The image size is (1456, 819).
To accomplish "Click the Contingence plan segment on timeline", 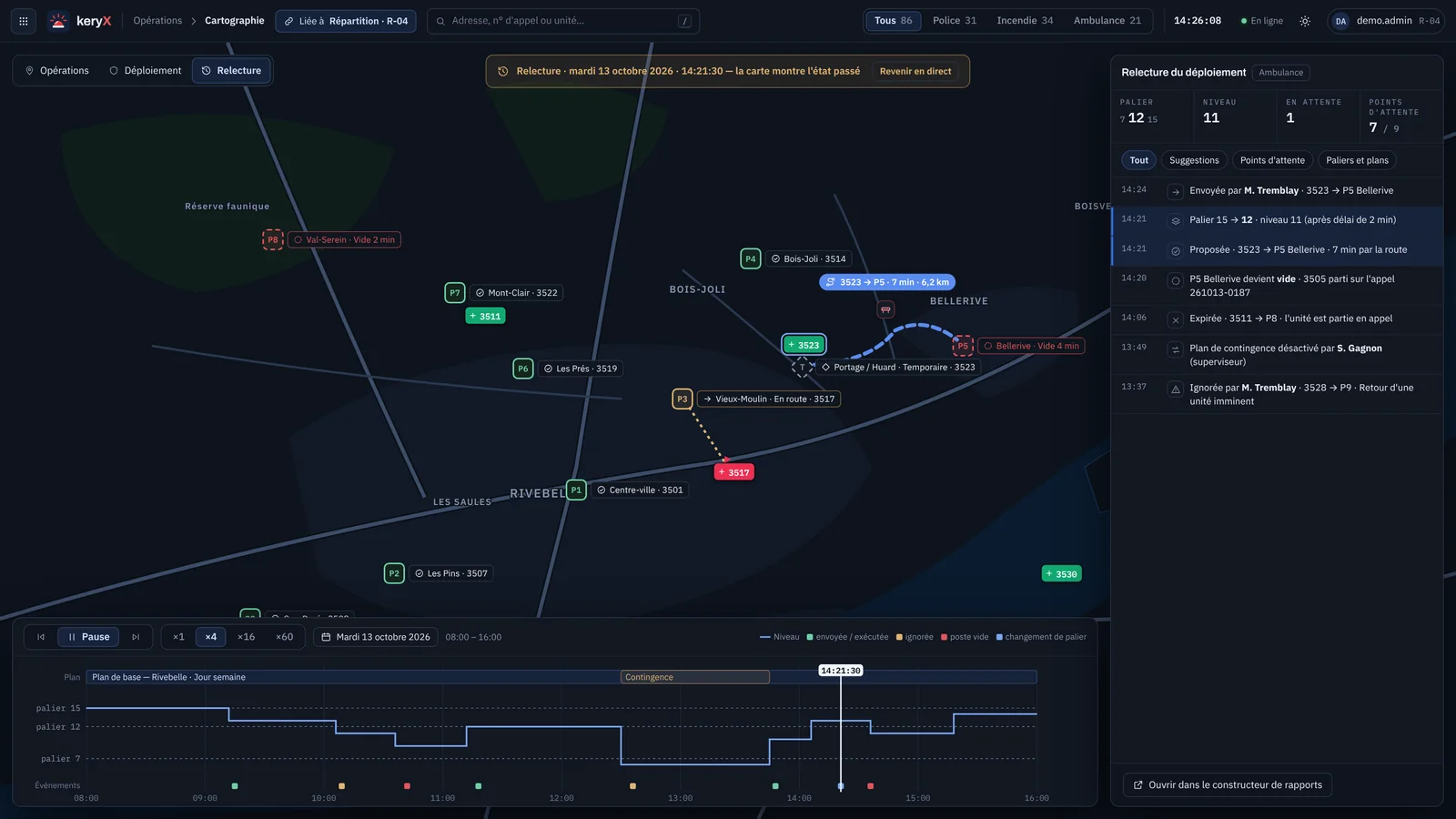I will pos(695,677).
